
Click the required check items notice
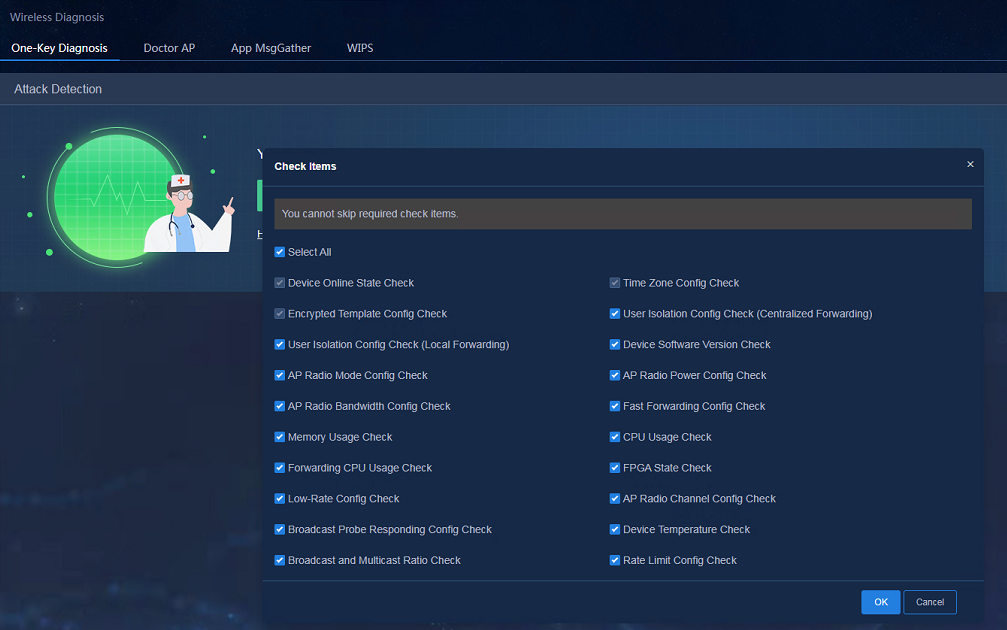622,214
